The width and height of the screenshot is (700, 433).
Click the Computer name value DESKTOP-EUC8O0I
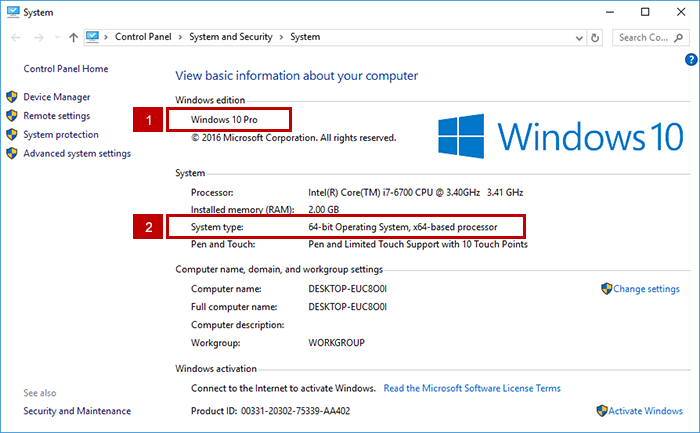347,289
